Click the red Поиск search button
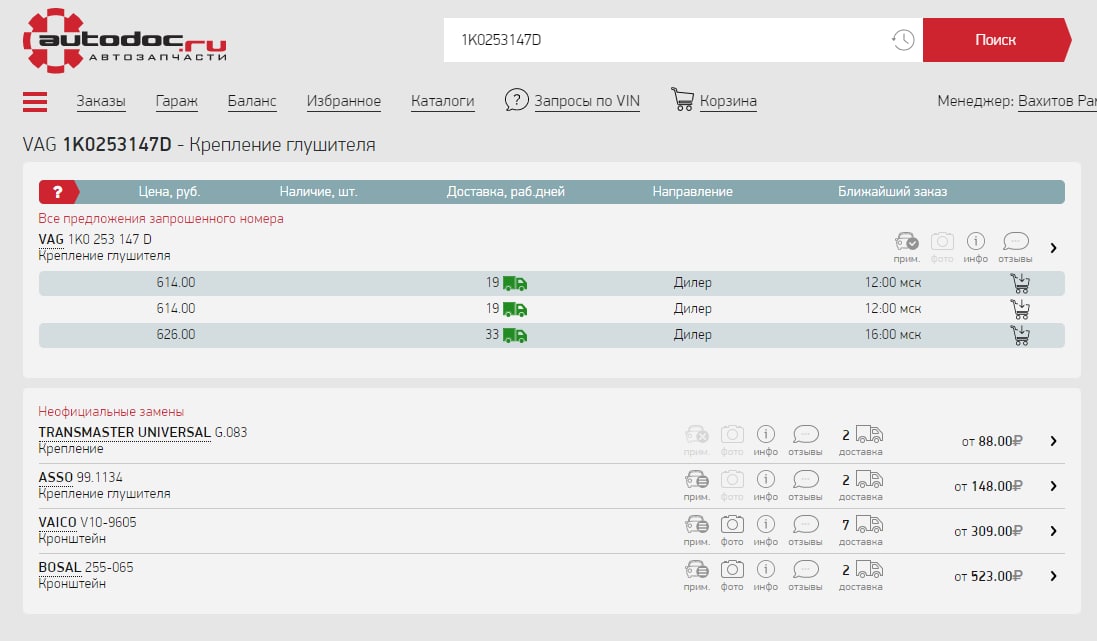Viewport: 1097px width, 641px height. pos(996,40)
